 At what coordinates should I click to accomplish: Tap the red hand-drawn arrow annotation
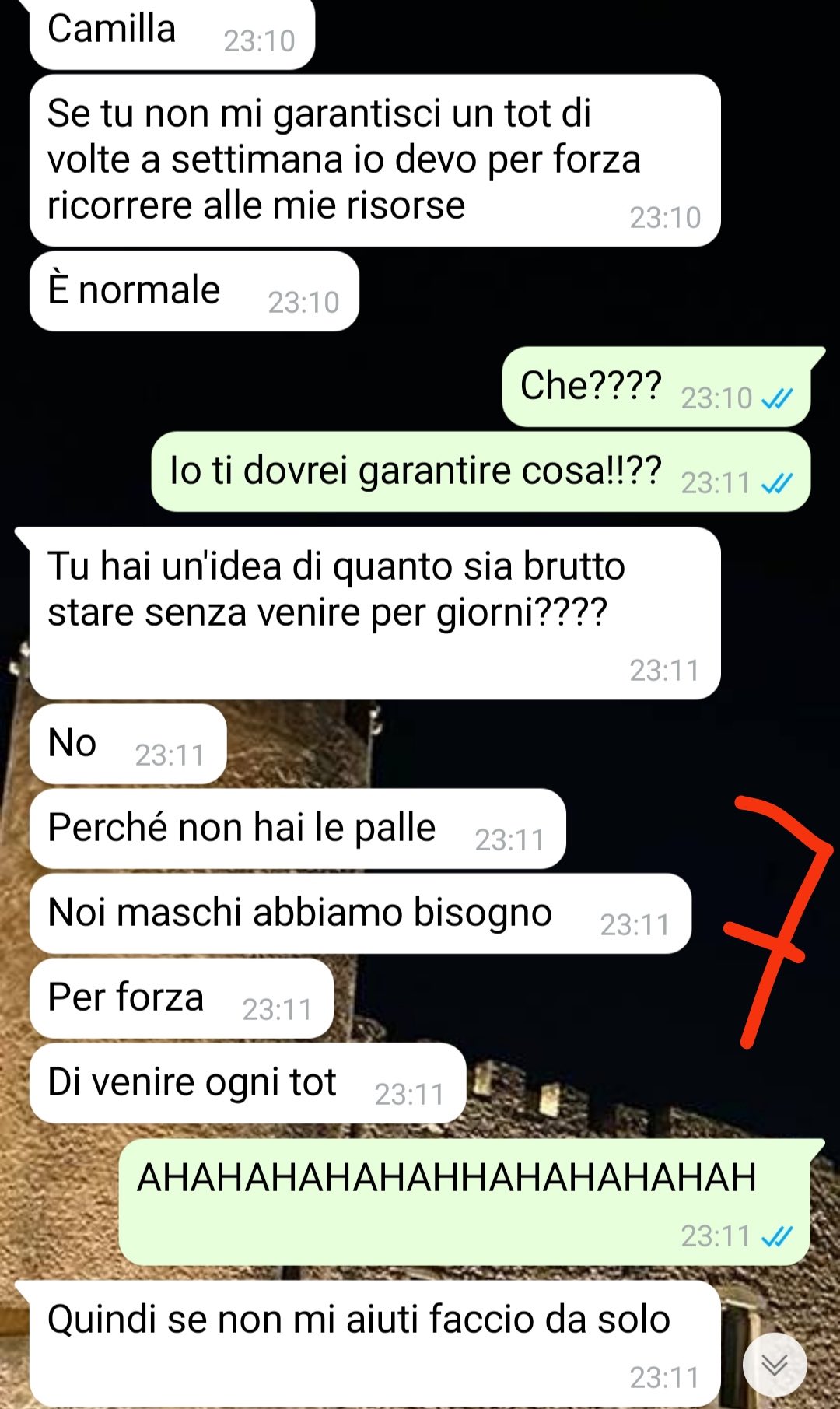(x=778, y=922)
